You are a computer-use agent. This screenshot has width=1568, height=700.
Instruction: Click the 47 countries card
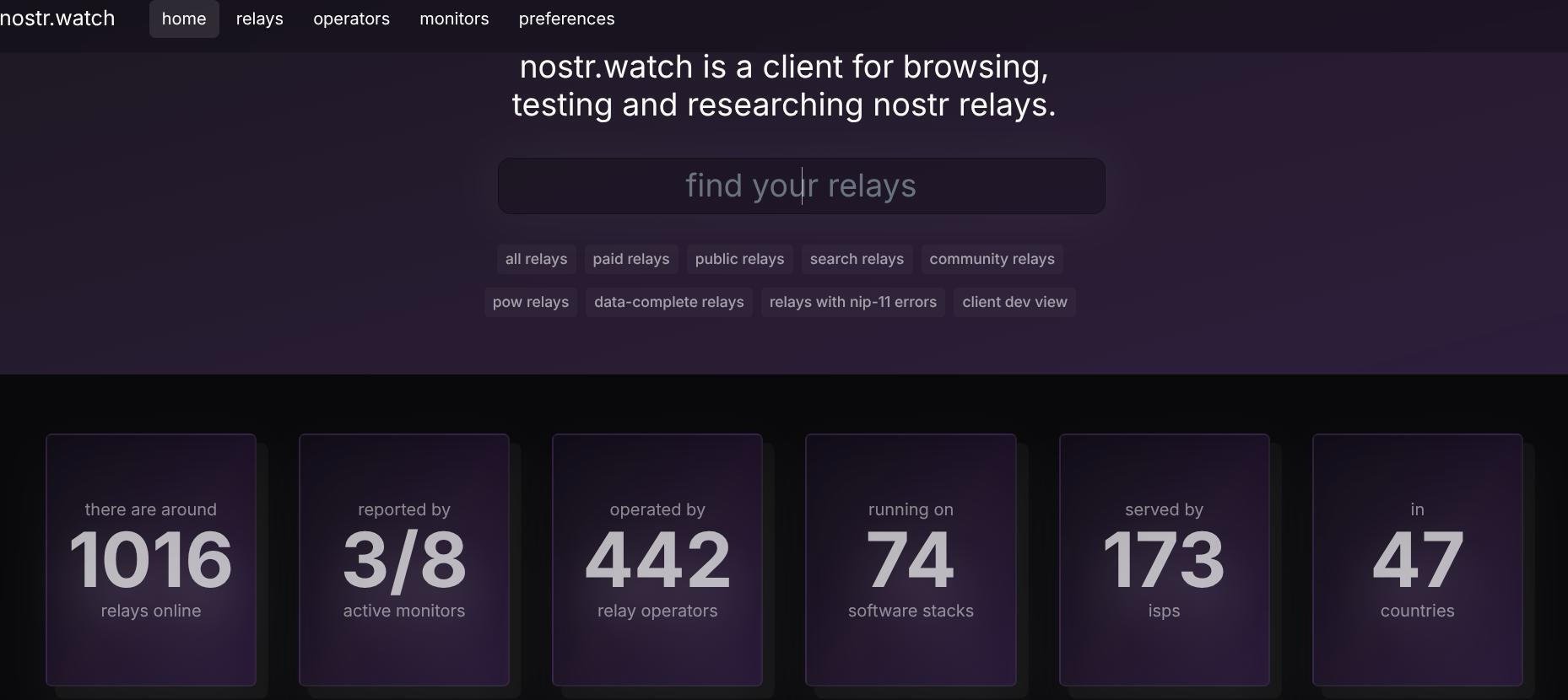1418,560
